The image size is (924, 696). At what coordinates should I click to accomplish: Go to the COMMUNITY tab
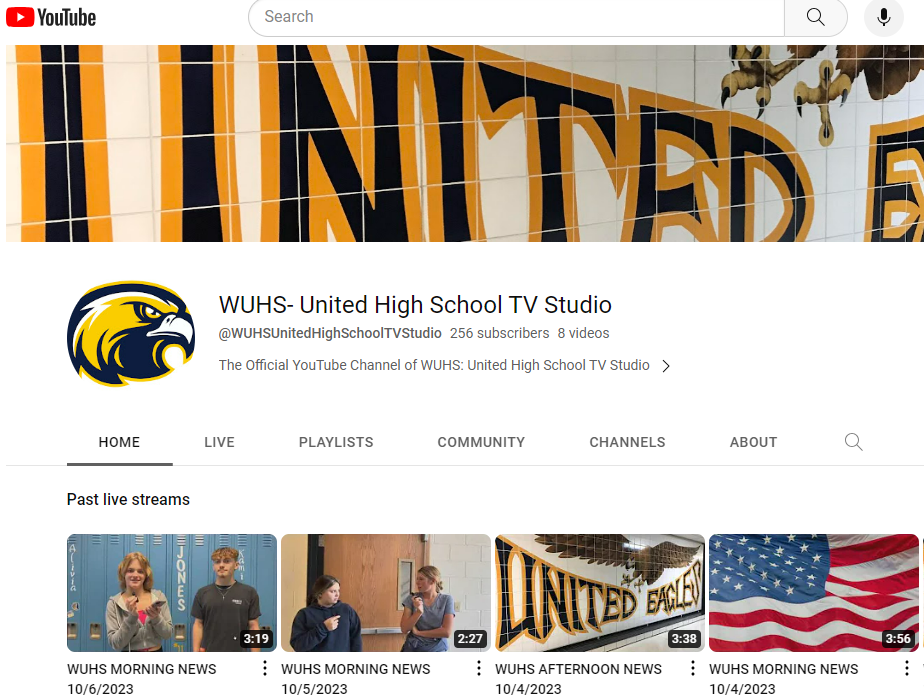(x=481, y=442)
